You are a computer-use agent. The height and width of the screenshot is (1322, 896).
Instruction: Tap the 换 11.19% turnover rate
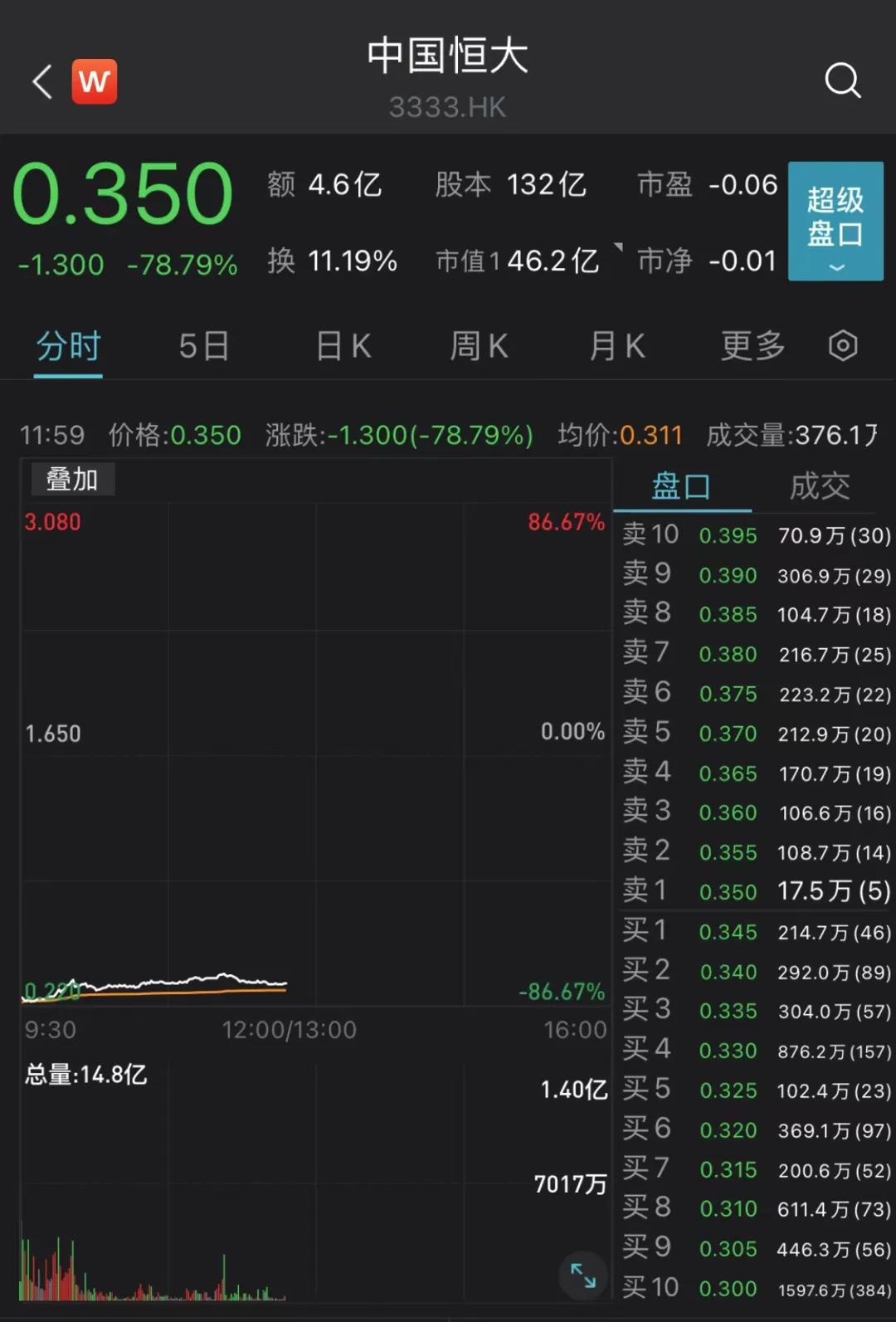click(333, 261)
